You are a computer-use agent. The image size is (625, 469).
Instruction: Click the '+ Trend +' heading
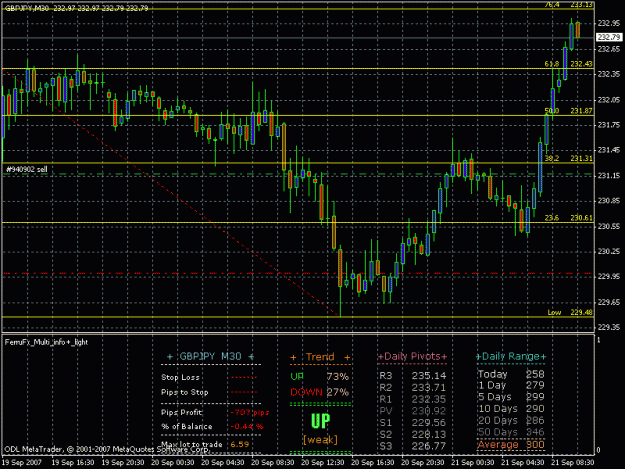point(320,357)
